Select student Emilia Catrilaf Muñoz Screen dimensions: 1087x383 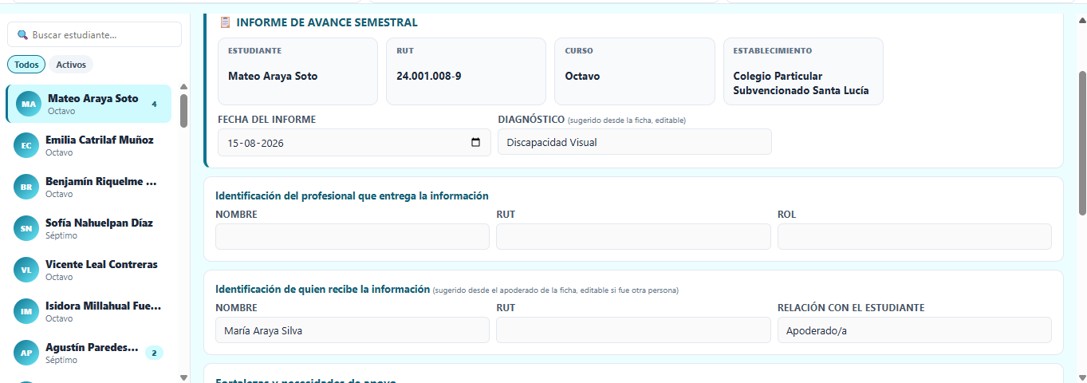click(x=89, y=146)
